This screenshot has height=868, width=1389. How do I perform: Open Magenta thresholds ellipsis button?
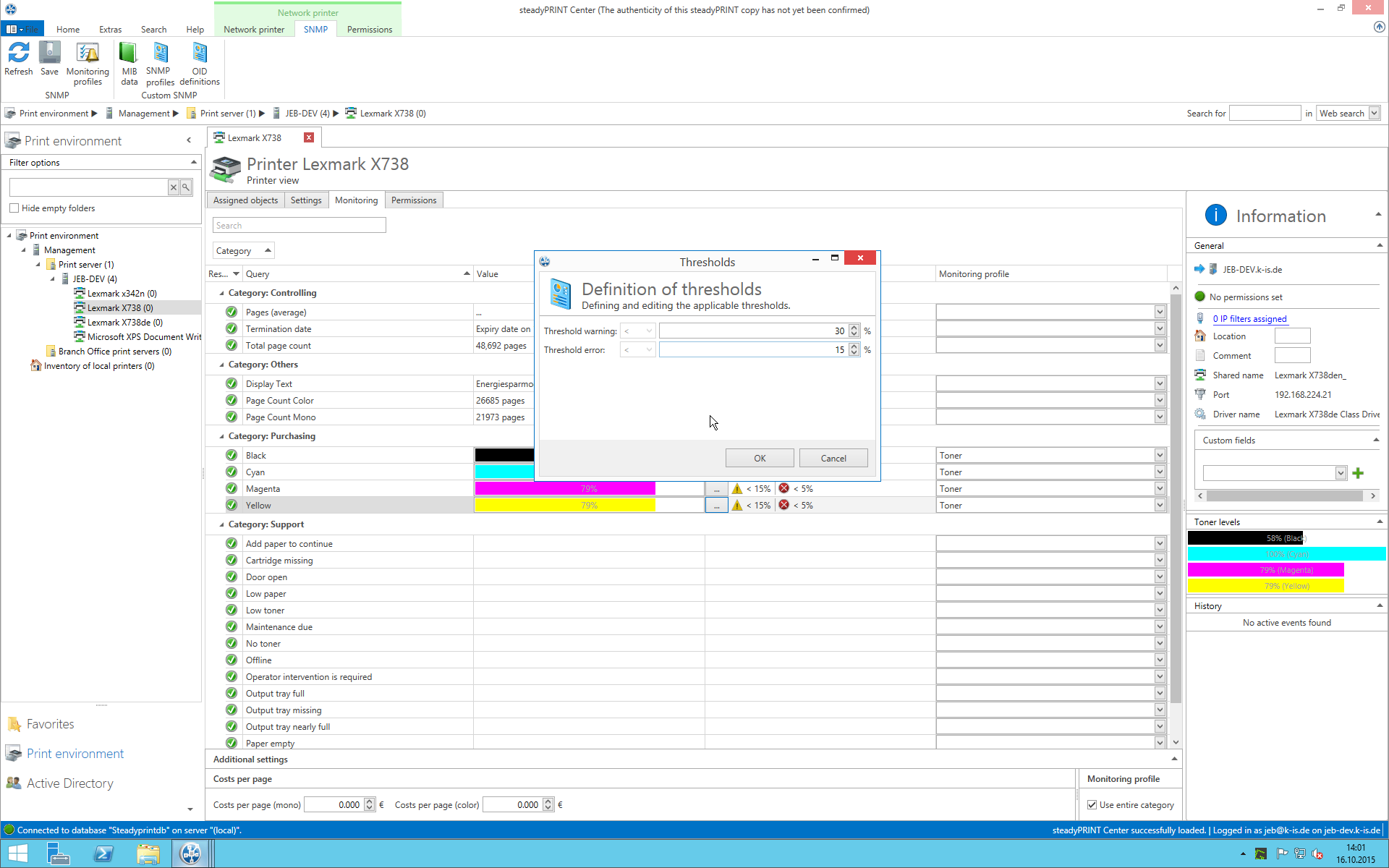click(716, 489)
